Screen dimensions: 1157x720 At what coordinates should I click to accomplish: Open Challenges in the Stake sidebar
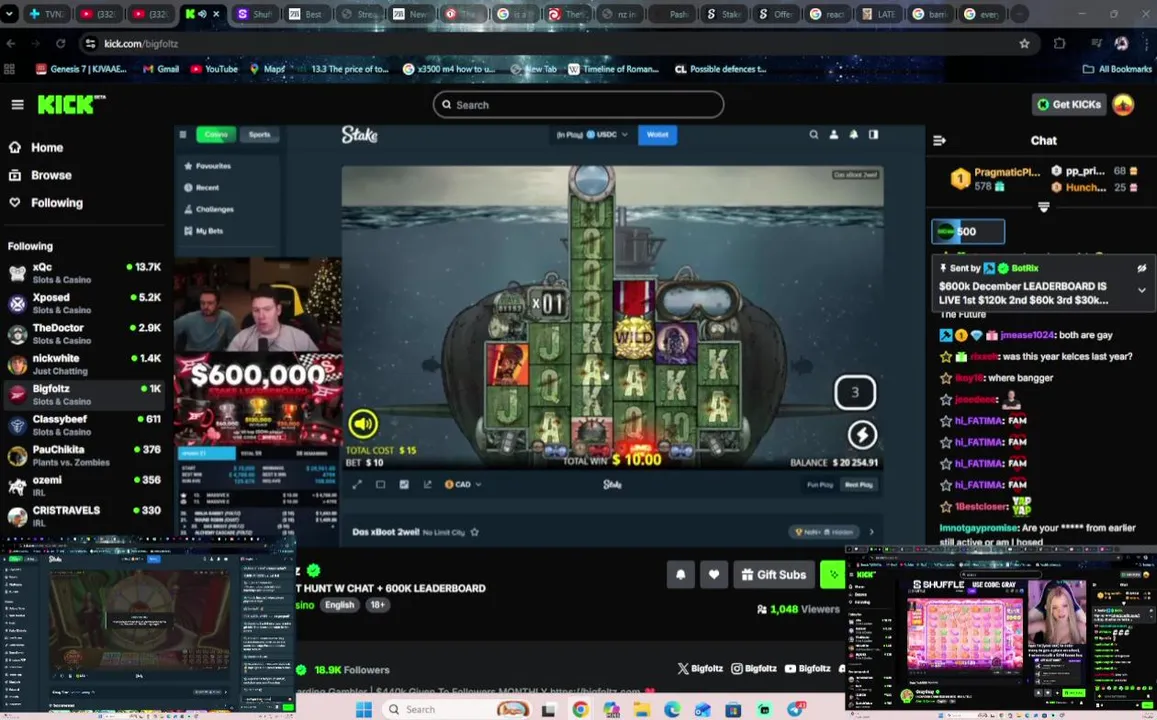coord(209,210)
